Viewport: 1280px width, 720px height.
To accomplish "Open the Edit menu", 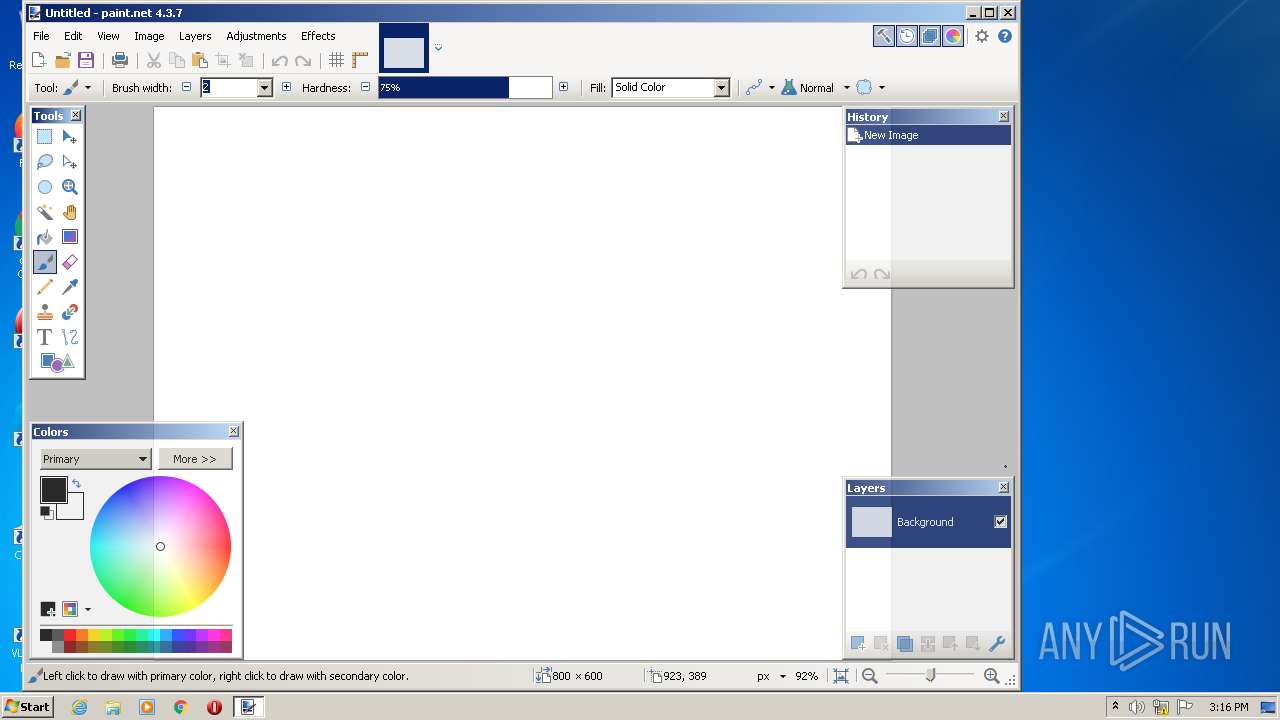I will [73, 36].
